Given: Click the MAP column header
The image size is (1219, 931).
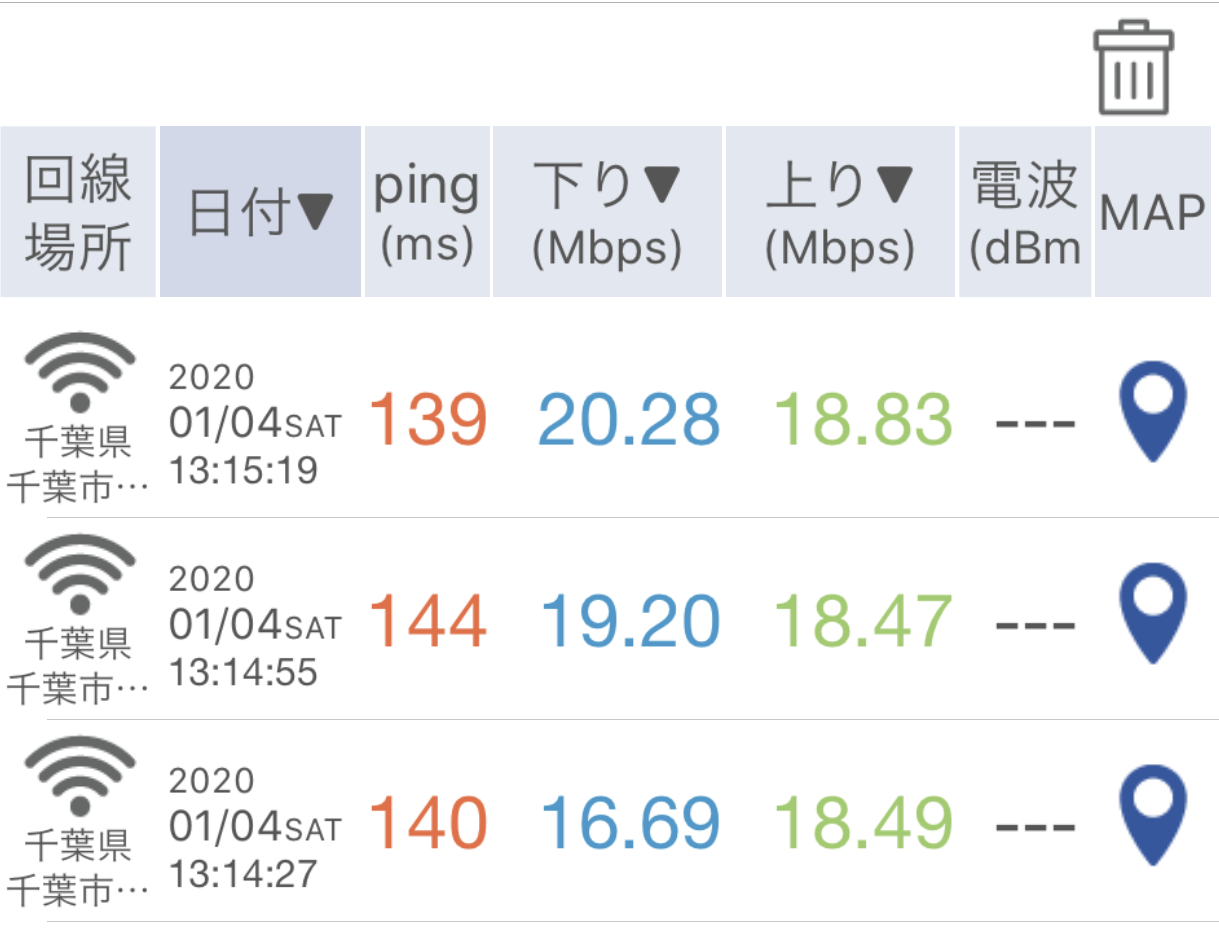Looking at the screenshot, I should point(1153,211).
